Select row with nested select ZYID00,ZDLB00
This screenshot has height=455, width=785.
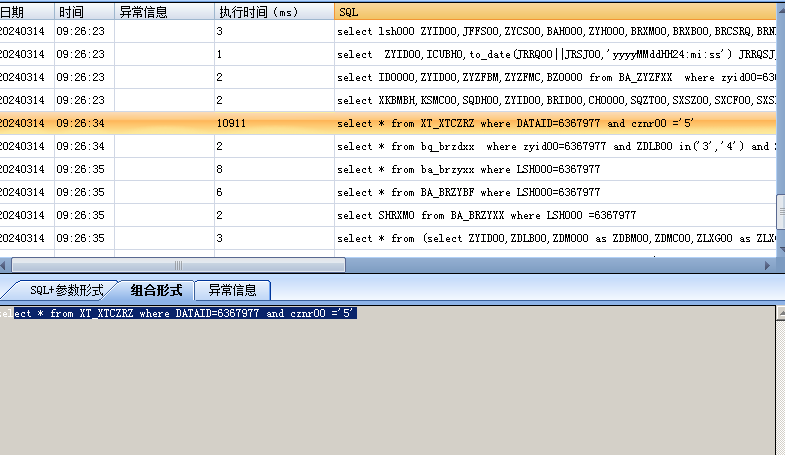coord(388,238)
